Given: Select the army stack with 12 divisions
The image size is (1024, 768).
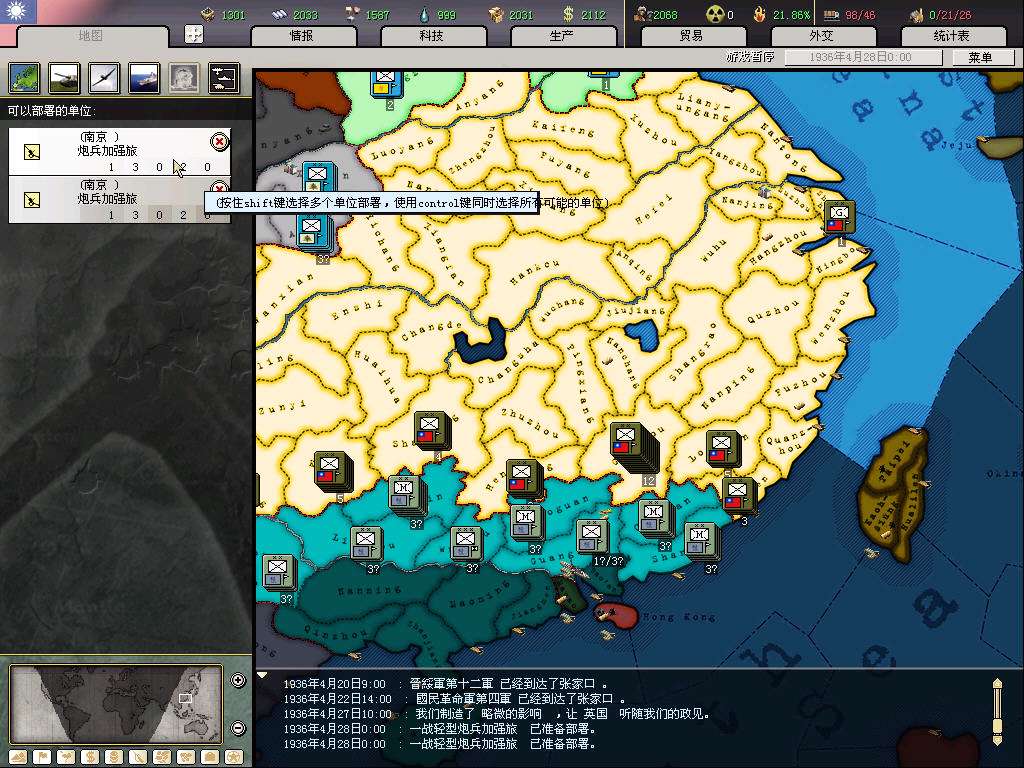Looking at the screenshot, I should pyautogui.click(x=633, y=447).
